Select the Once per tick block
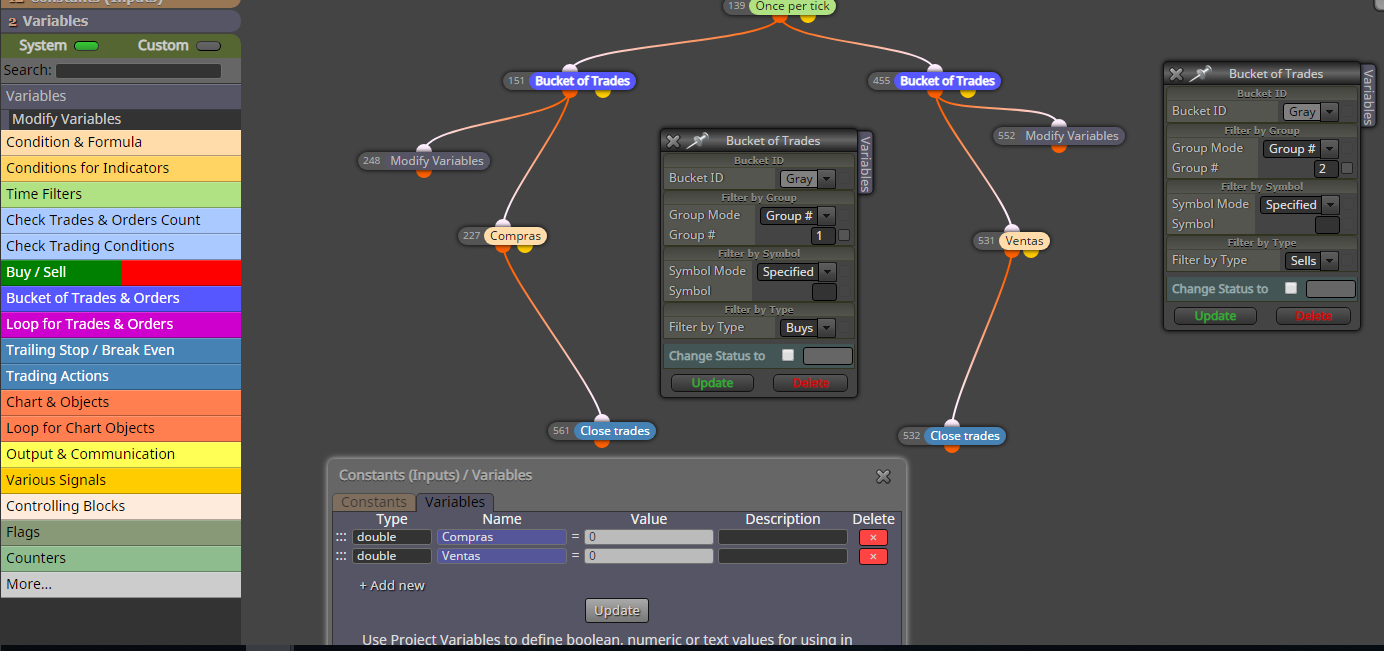Image resolution: width=1384 pixels, height=651 pixels. tap(792, 7)
